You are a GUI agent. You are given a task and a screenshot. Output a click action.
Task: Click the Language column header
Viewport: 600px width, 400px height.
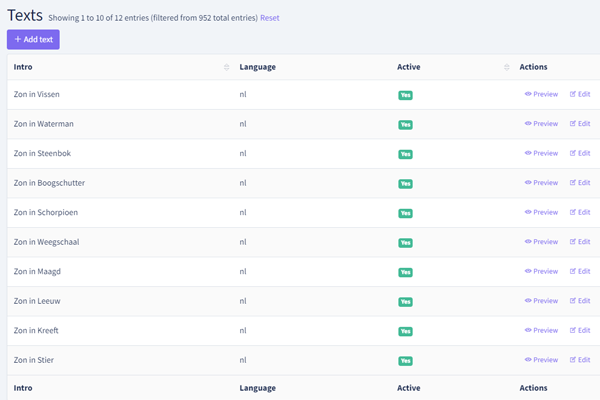pos(258,67)
